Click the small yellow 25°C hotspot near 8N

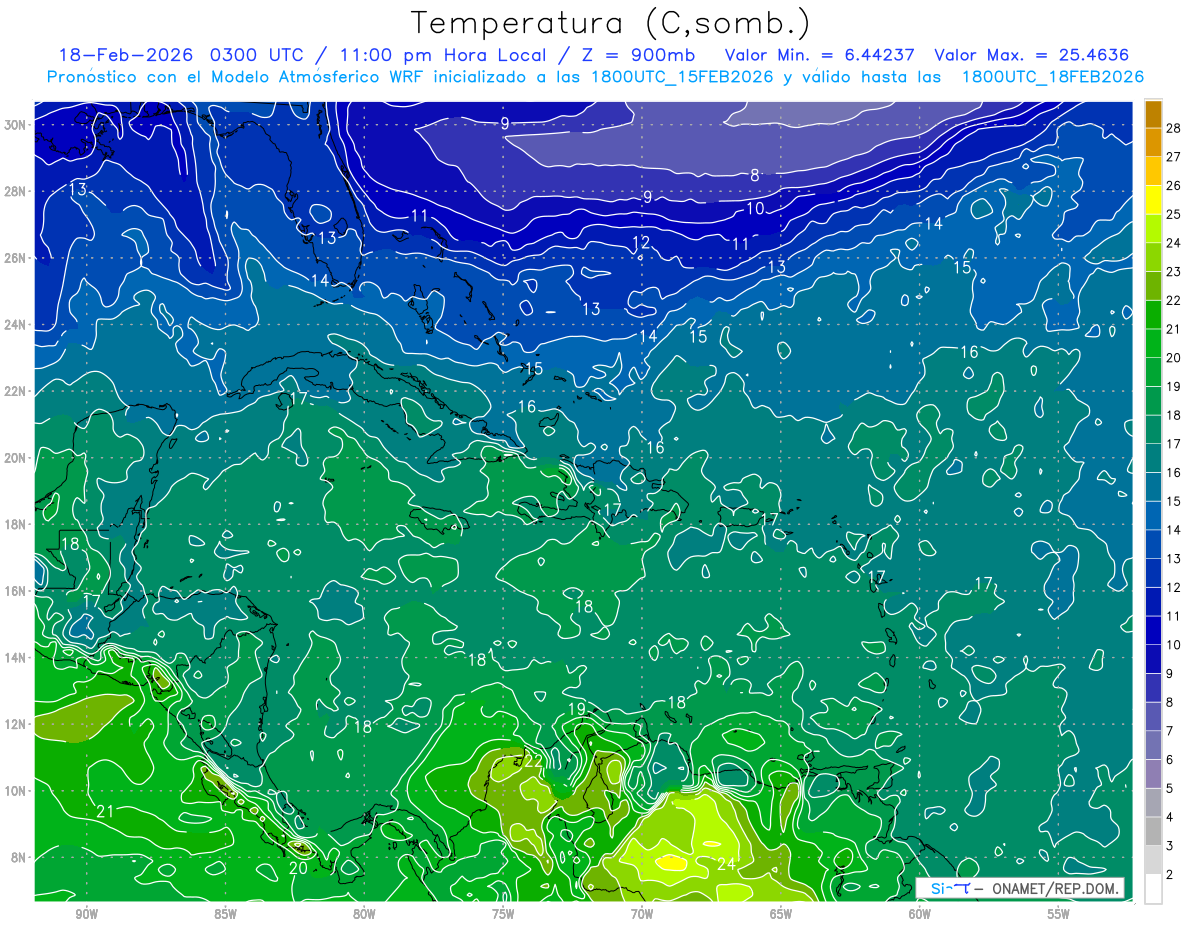coord(671,861)
